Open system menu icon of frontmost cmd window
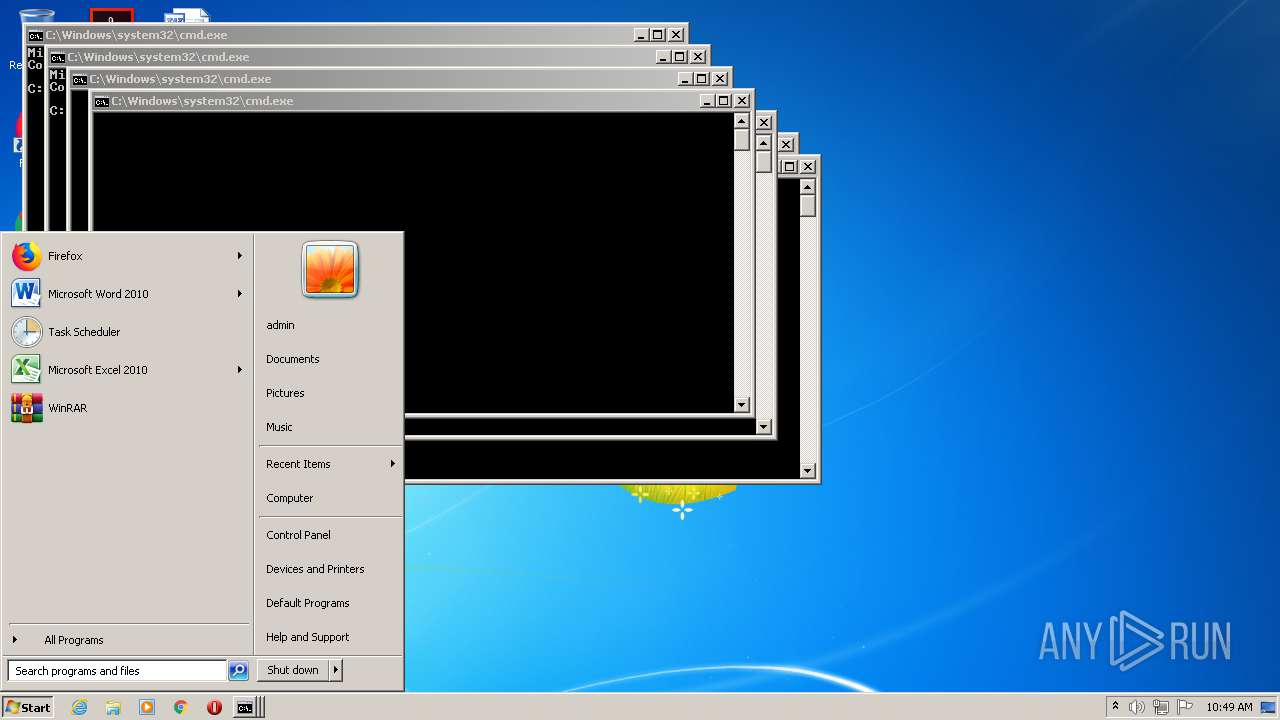The height and width of the screenshot is (720, 1280). (x=101, y=101)
